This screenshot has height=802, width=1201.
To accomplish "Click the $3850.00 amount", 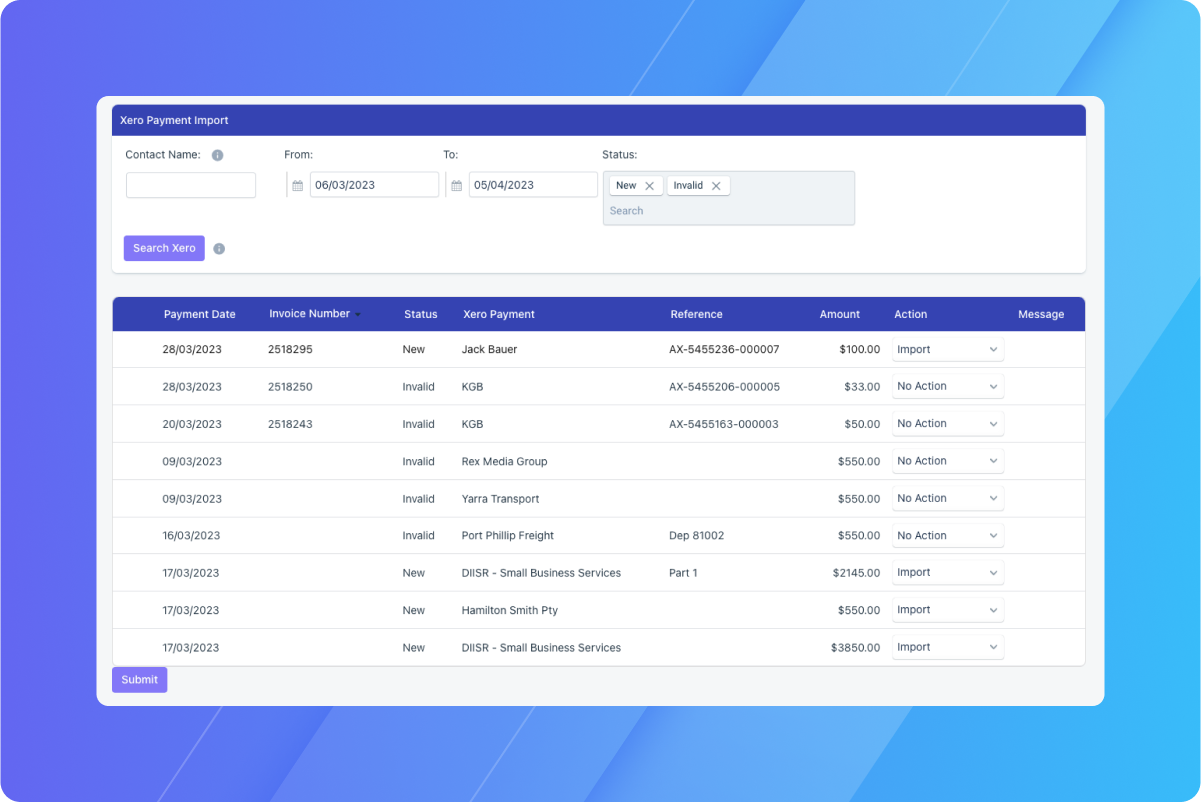I will point(856,648).
